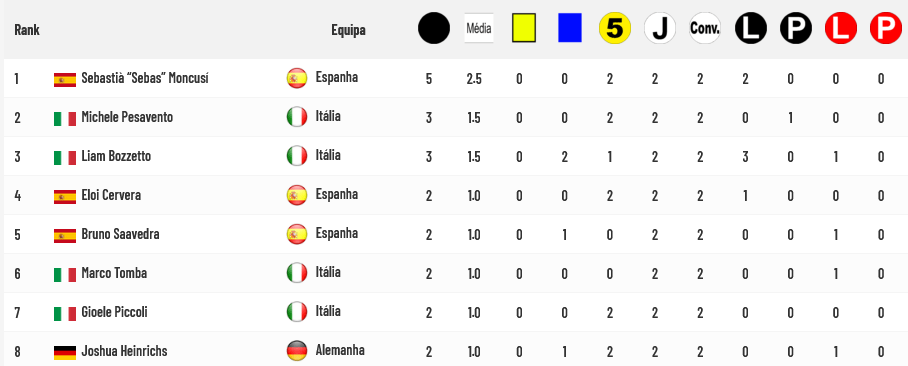The image size is (908, 366).
Task: Open Liam Bozzetto player page
Action: point(116,156)
